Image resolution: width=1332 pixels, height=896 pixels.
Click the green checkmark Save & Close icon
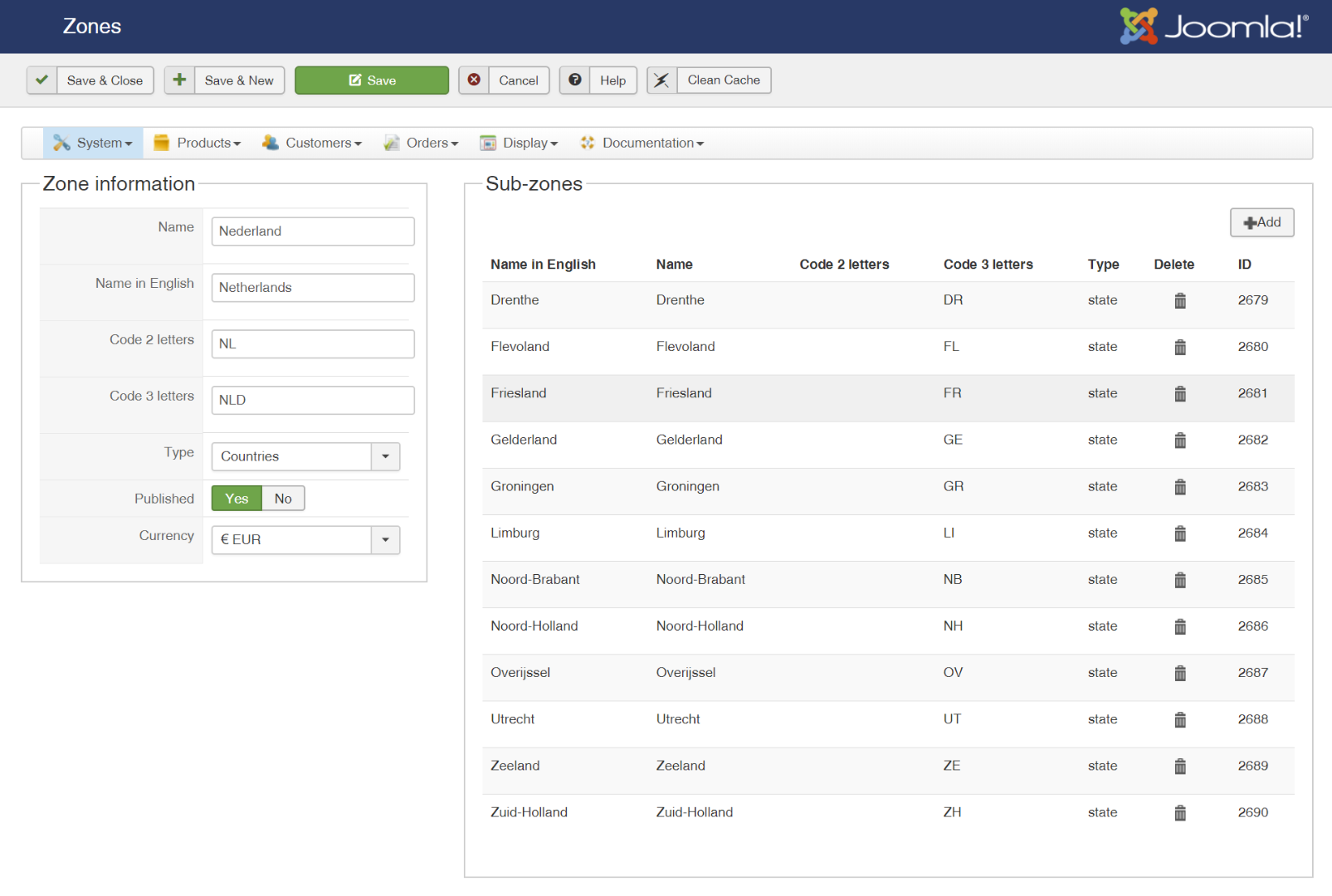(x=42, y=80)
